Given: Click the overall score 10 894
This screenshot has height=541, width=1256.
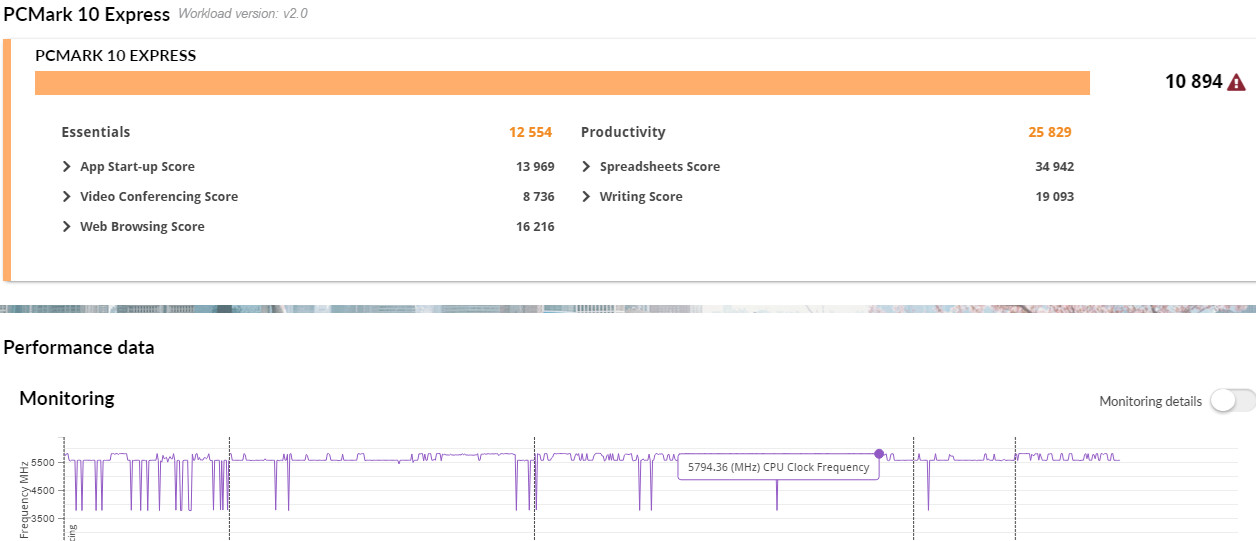Looking at the screenshot, I should click(x=1193, y=82).
